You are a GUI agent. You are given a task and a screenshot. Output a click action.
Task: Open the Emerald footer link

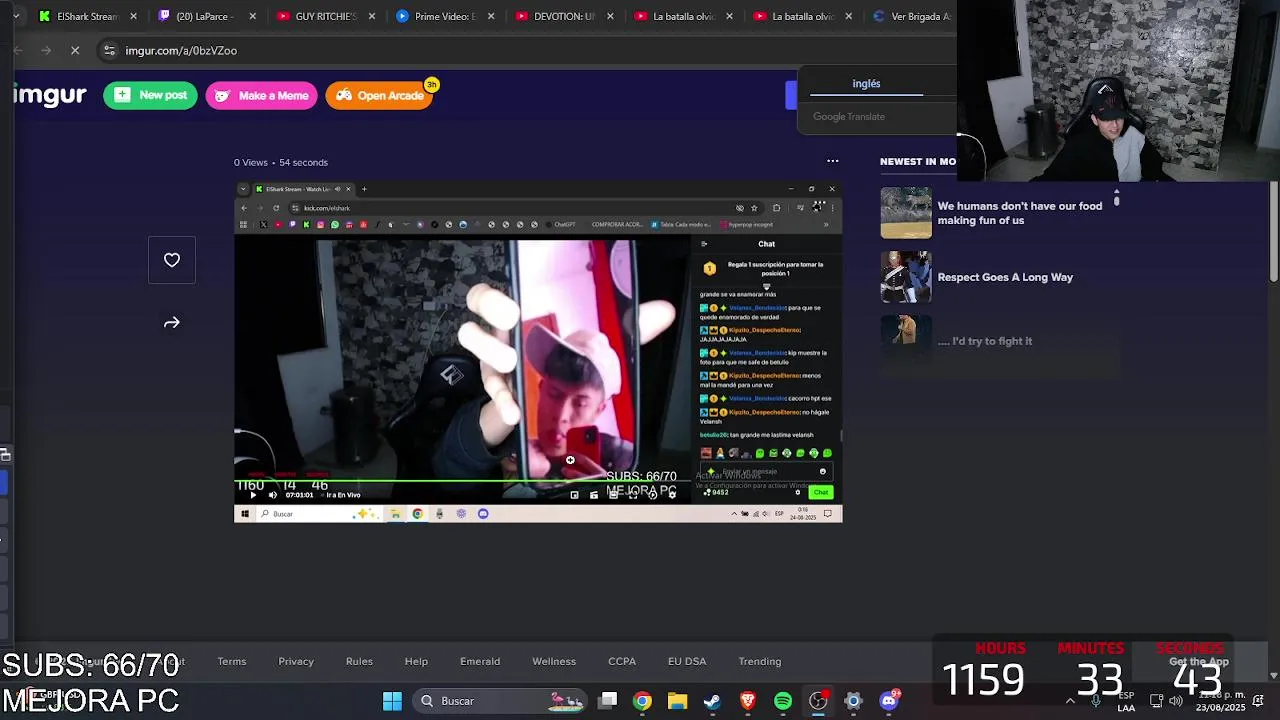click(480, 661)
